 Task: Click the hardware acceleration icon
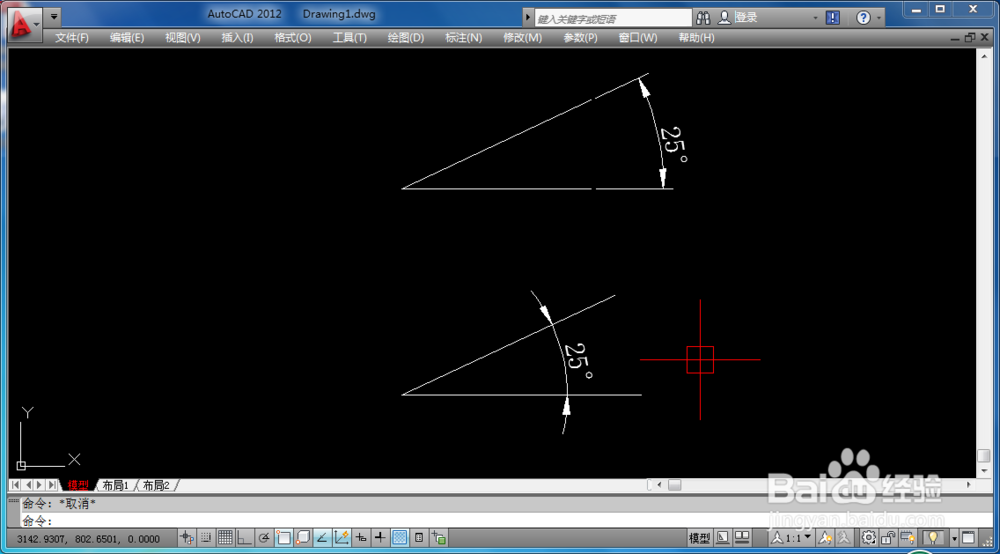(x=908, y=538)
